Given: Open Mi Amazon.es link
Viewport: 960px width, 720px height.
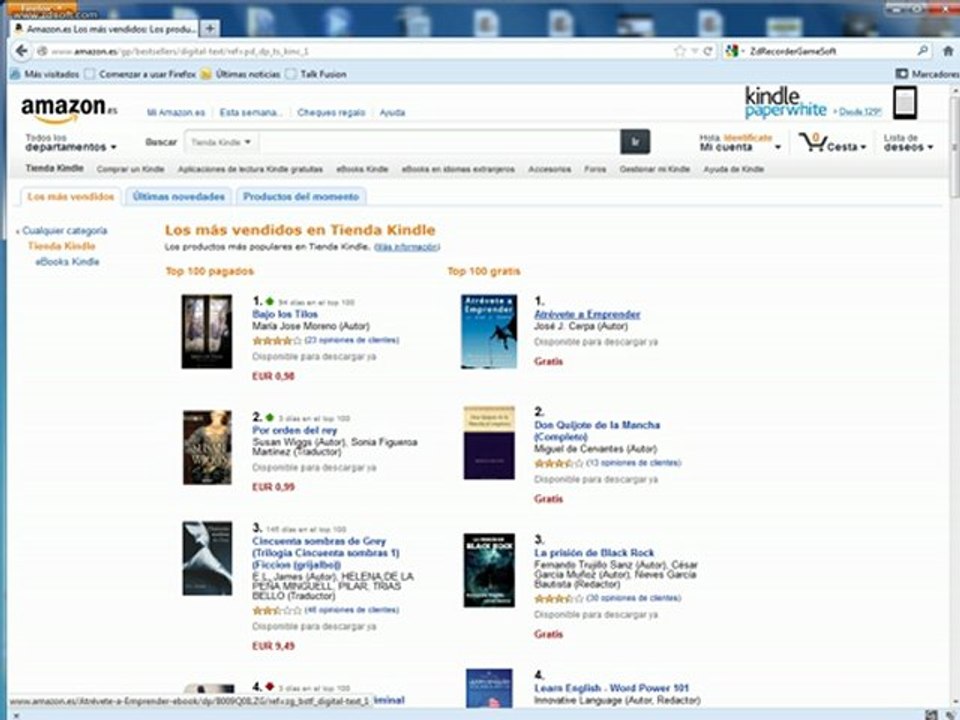Looking at the screenshot, I should coord(176,113).
